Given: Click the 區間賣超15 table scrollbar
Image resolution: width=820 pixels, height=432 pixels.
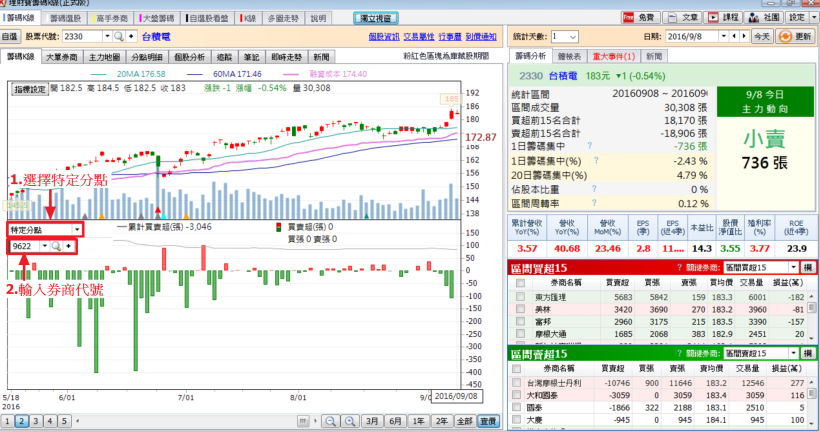Looking at the screenshot, I should coord(812,403).
